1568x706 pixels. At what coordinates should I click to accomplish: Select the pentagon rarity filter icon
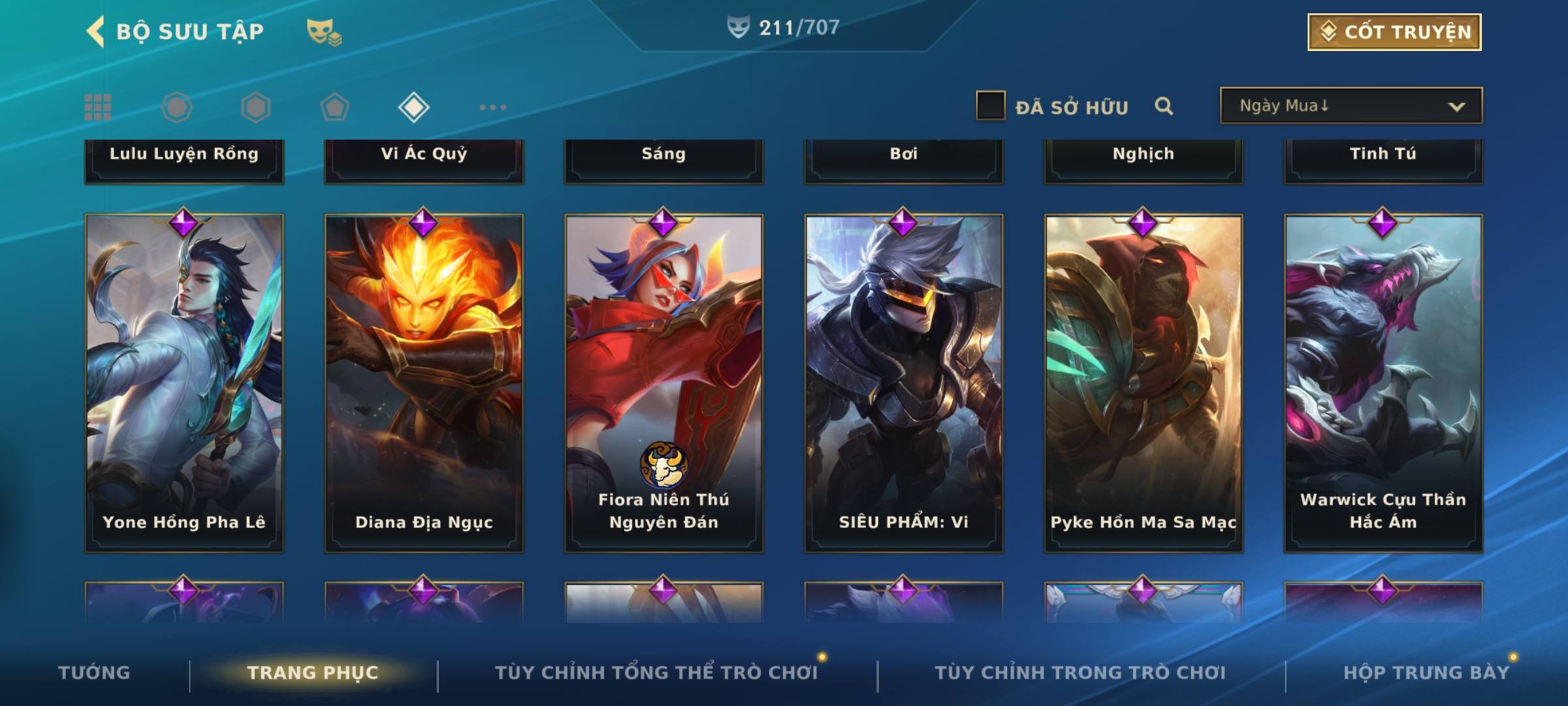pyautogui.click(x=335, y=107)
